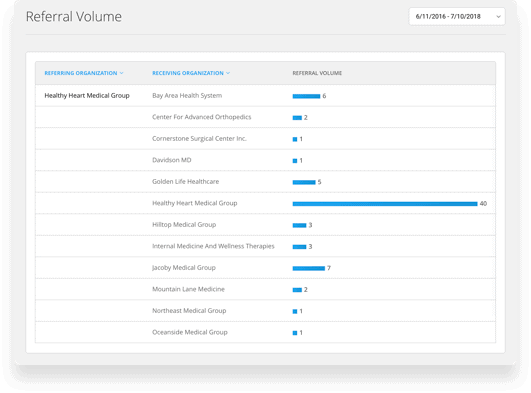
Task: Click the Referral Volume column header
Action: click(317, 73)
